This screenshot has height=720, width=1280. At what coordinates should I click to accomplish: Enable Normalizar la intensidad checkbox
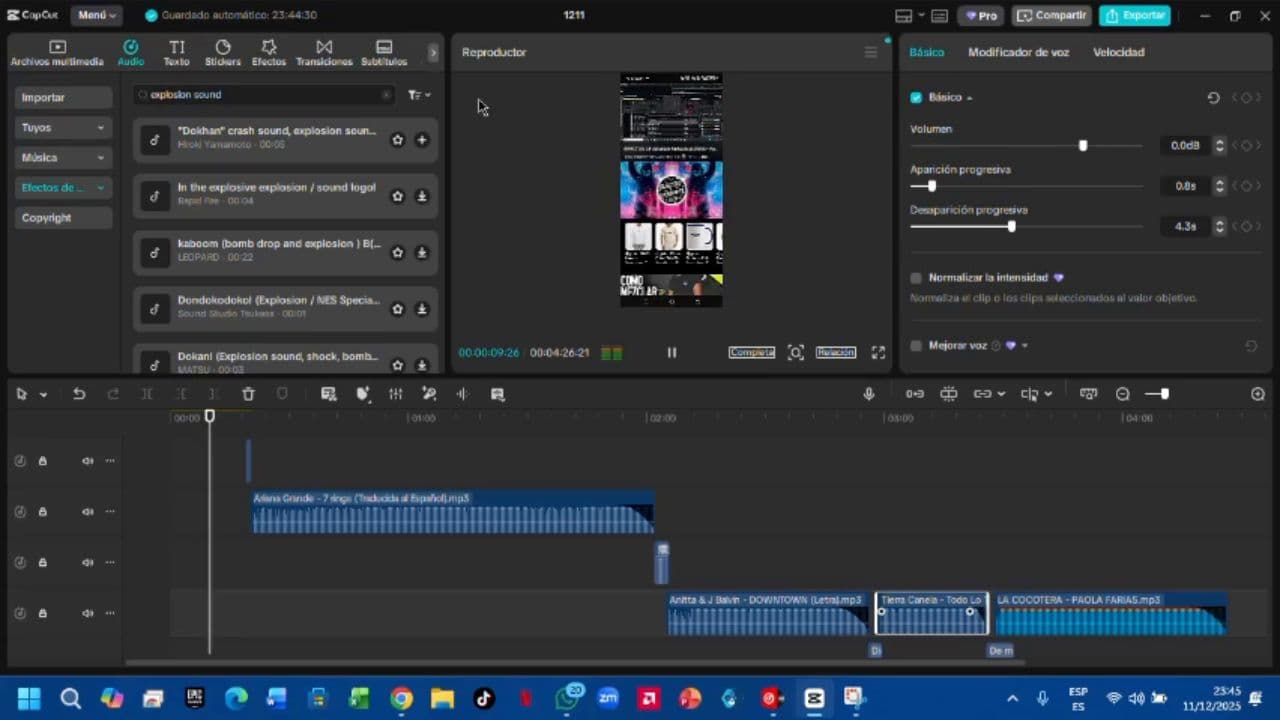coord(916,278)
